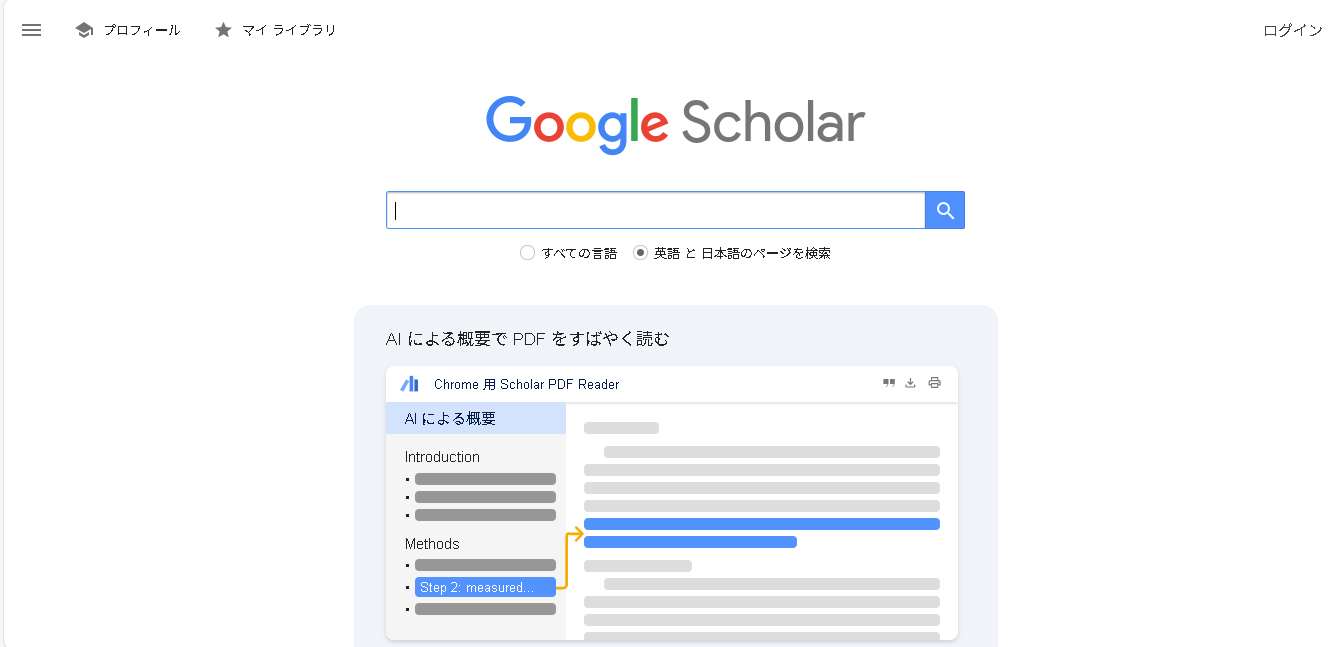Image resolution: width=1342 pixels, height=647 pixels.
Task: Focus the Scholar search text field
Action: pyautogui.click(x=655, y=210)
